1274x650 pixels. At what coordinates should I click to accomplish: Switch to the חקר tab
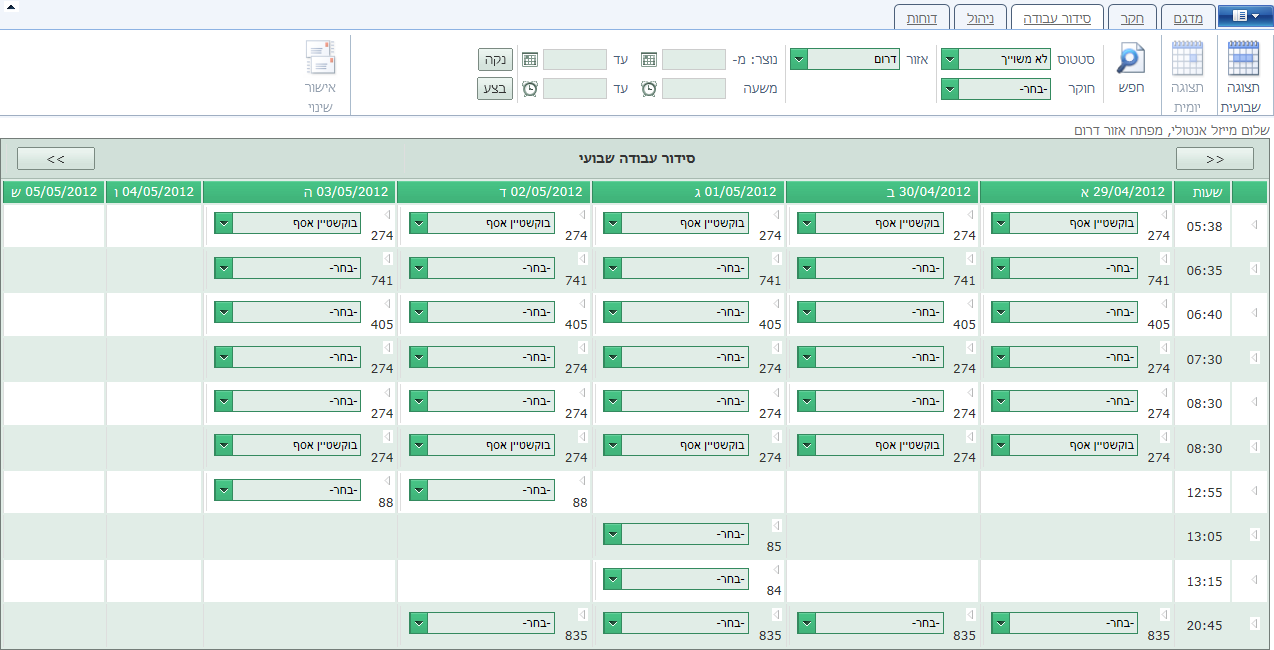(1133, 18)
